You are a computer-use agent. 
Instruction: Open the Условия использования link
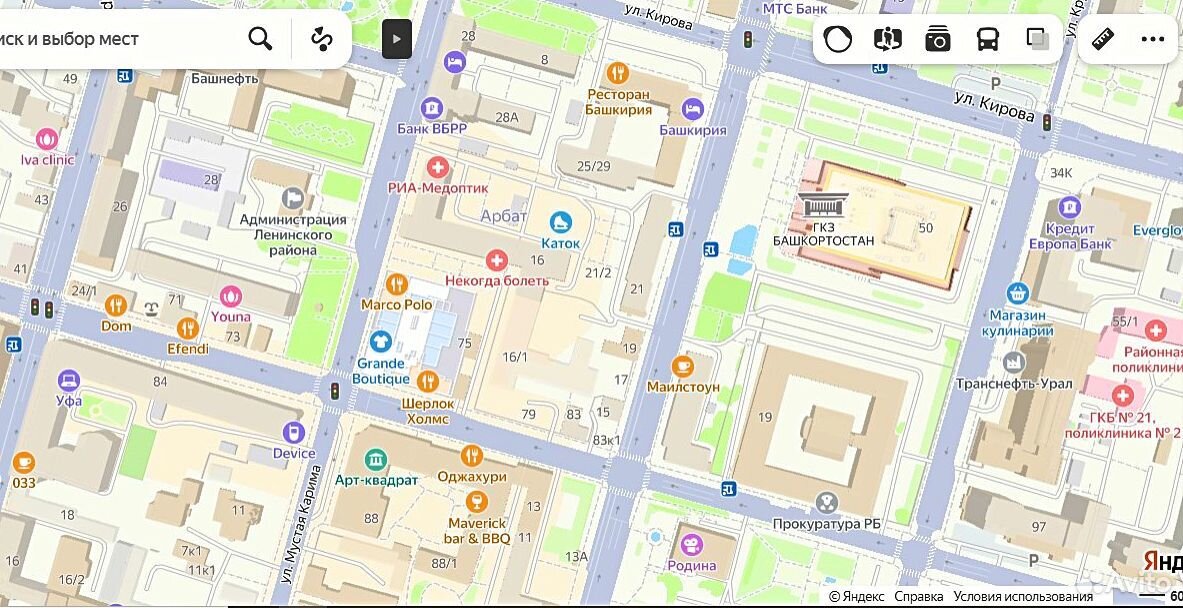click(1023, 597)
